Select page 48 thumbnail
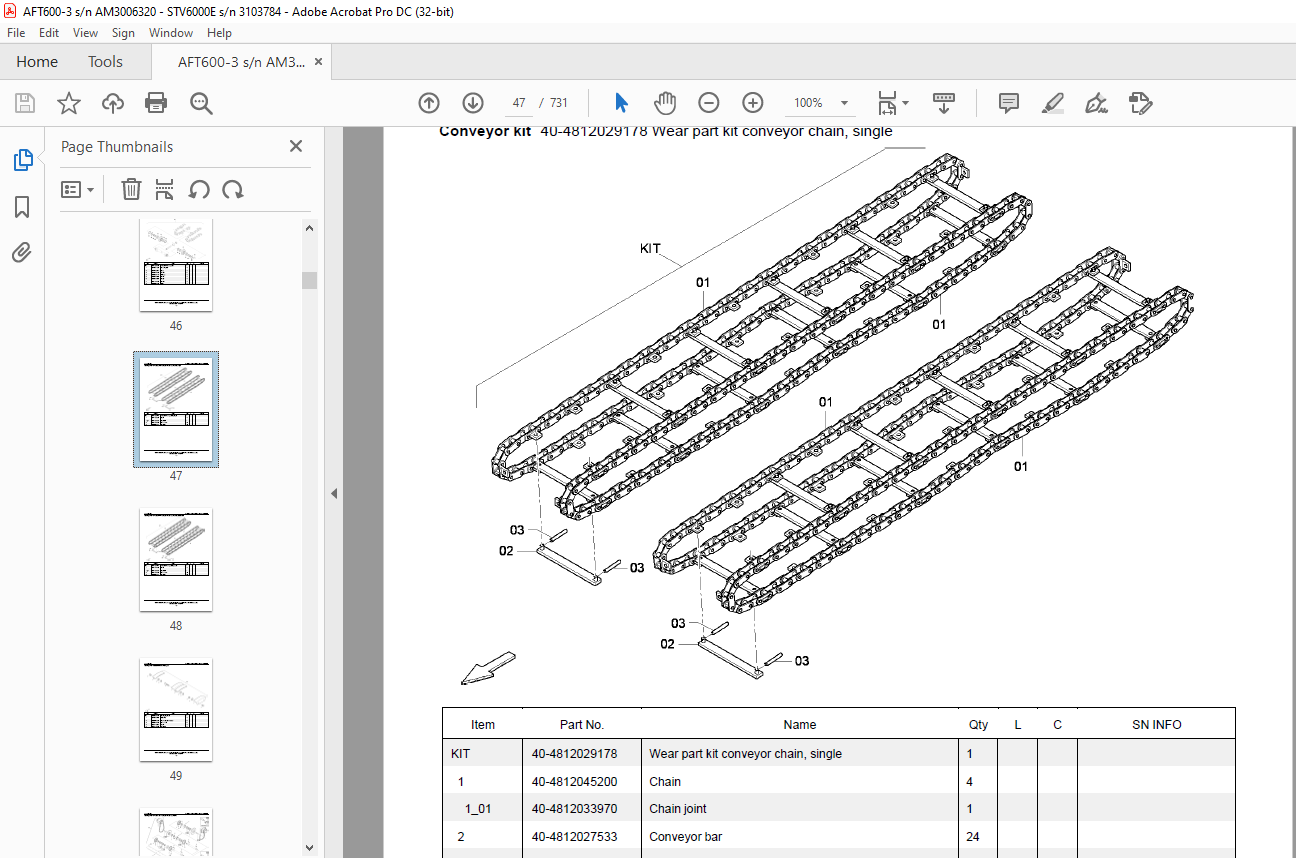This screenshot has width=1296, height=858. 176,560
